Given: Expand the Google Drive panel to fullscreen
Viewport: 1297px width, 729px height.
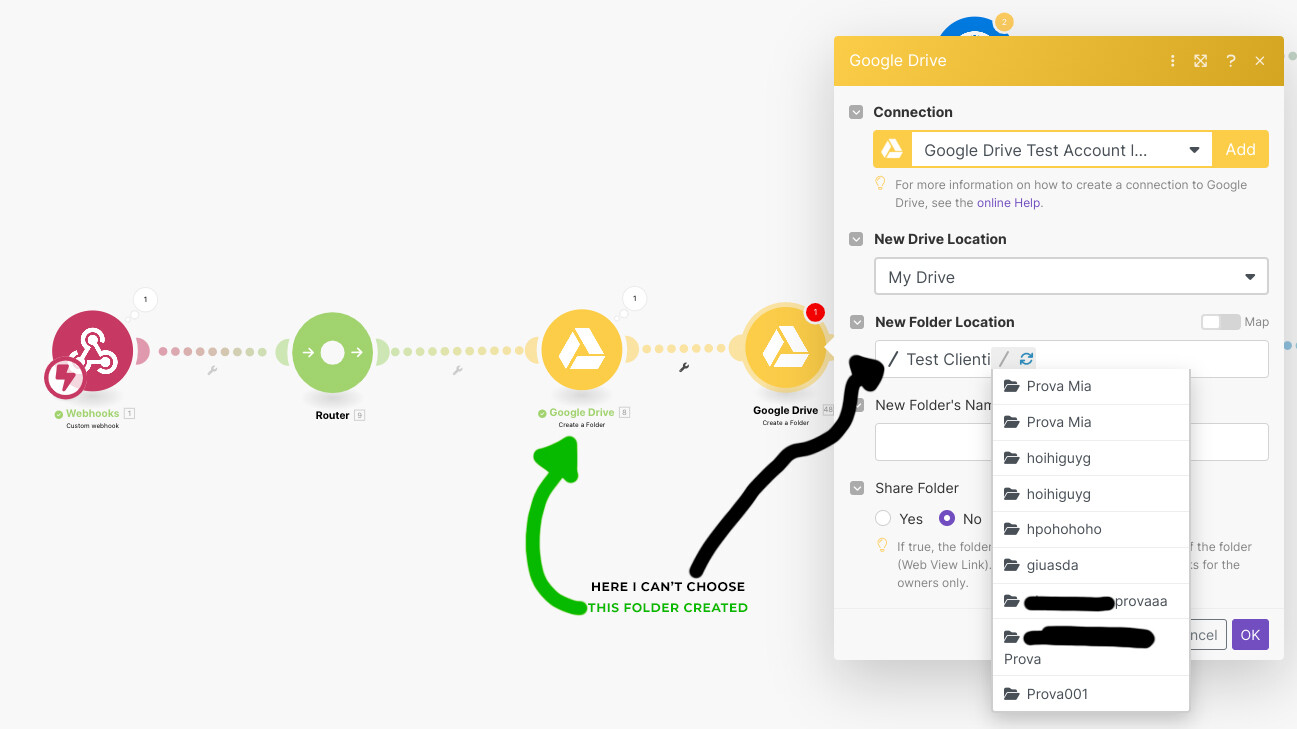Looking at the screenshot, I should (1201, 61).
